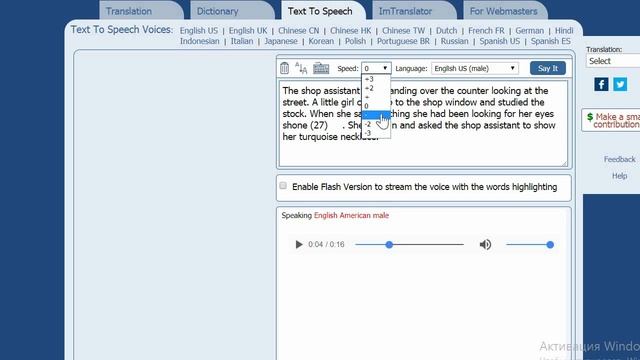Select German voice link

pos(529,31)
